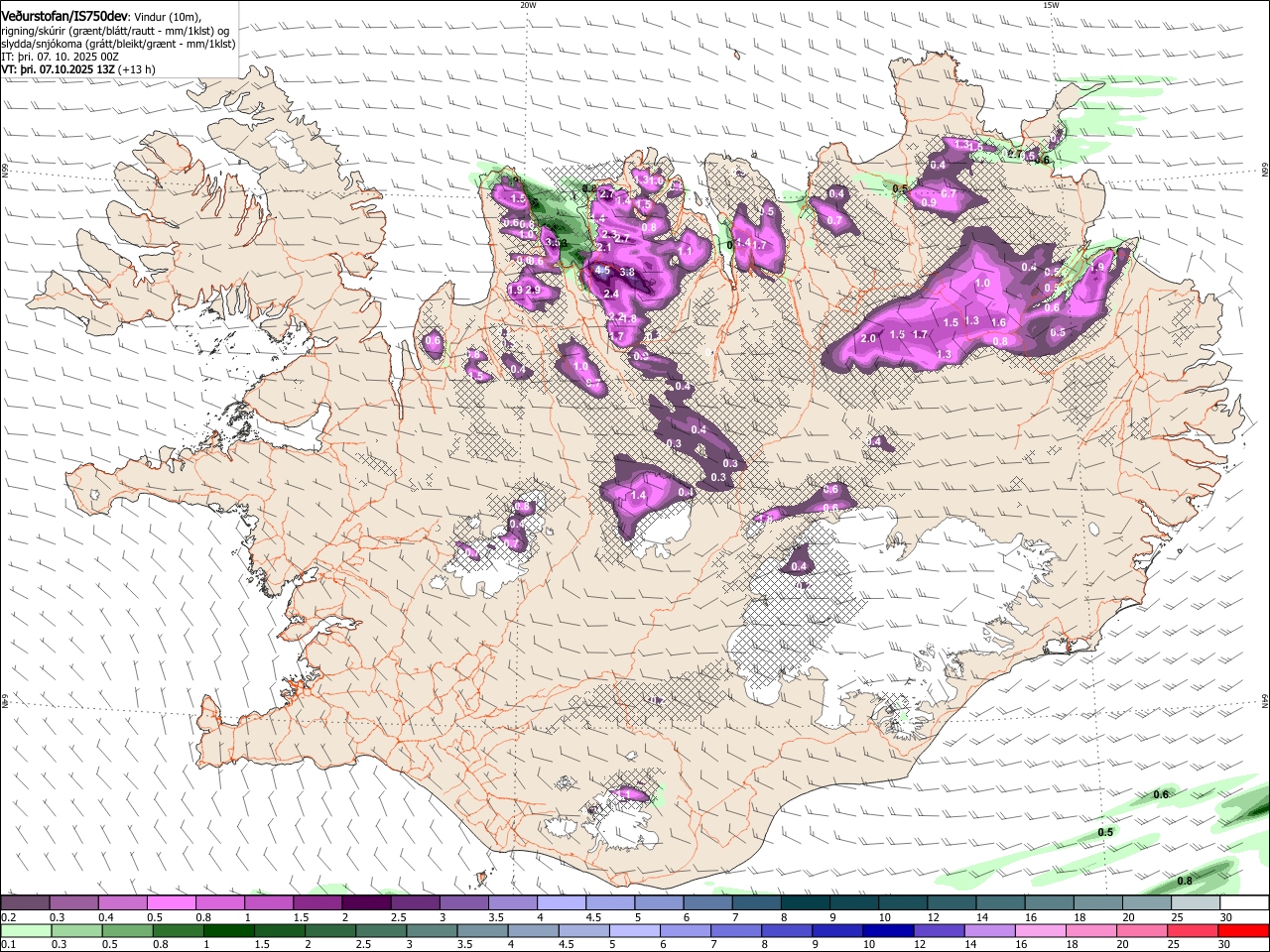This screenshot has width=1270, height=952.
Task: Select lower legend swatch between 0.5 and 0.8
Action: [x=127, y=930]
